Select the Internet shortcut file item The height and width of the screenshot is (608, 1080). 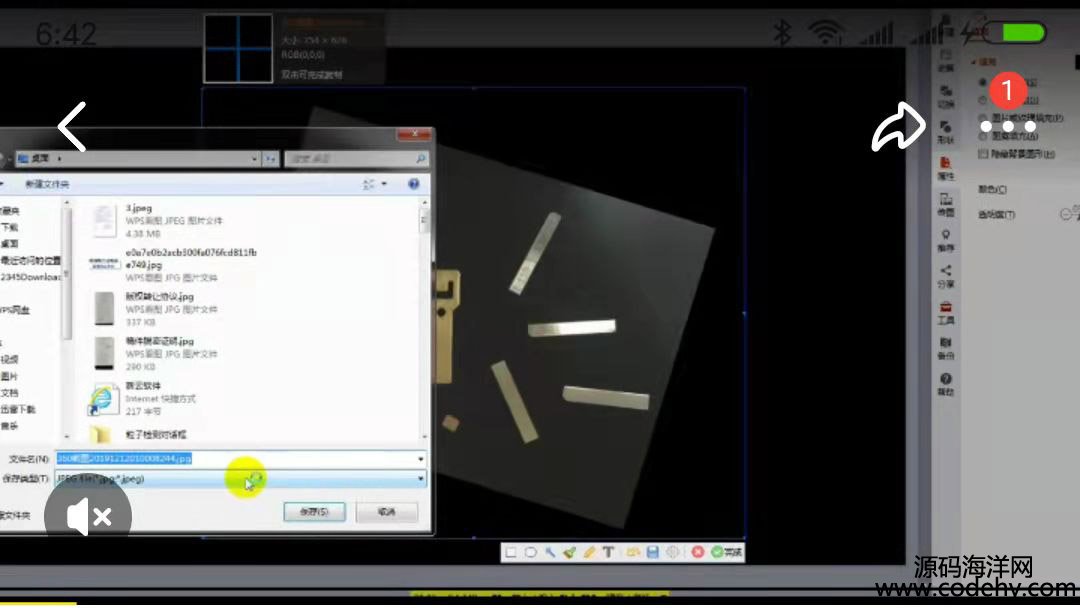[143, 398]
